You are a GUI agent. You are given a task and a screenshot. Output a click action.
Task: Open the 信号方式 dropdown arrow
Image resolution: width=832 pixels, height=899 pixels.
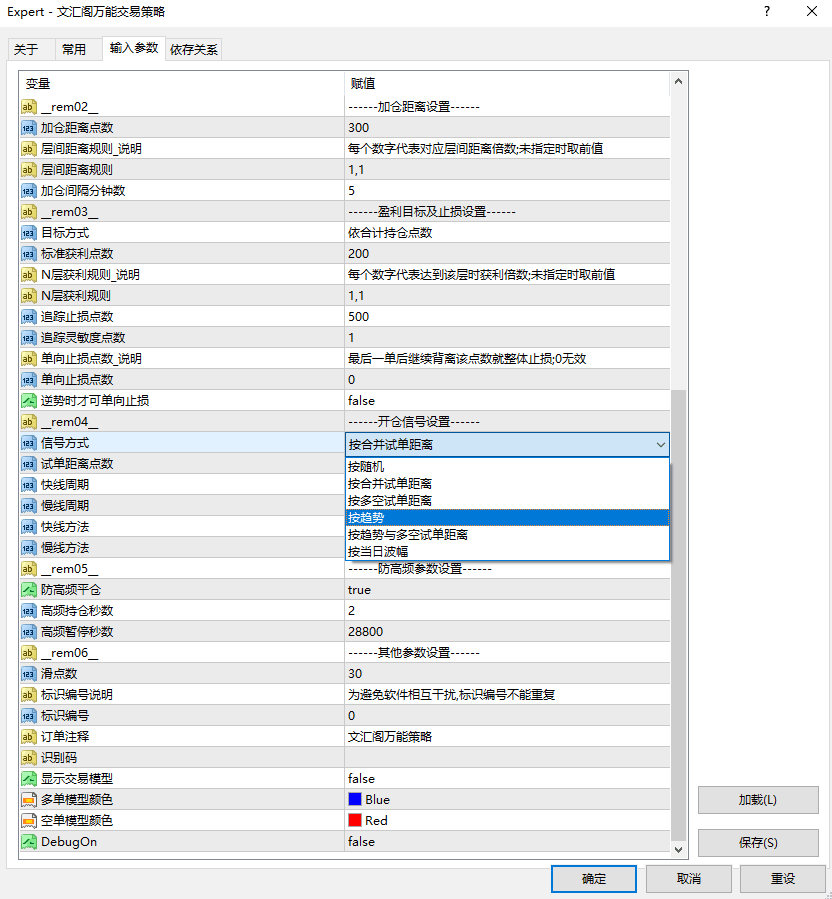(x=661, y=442)
